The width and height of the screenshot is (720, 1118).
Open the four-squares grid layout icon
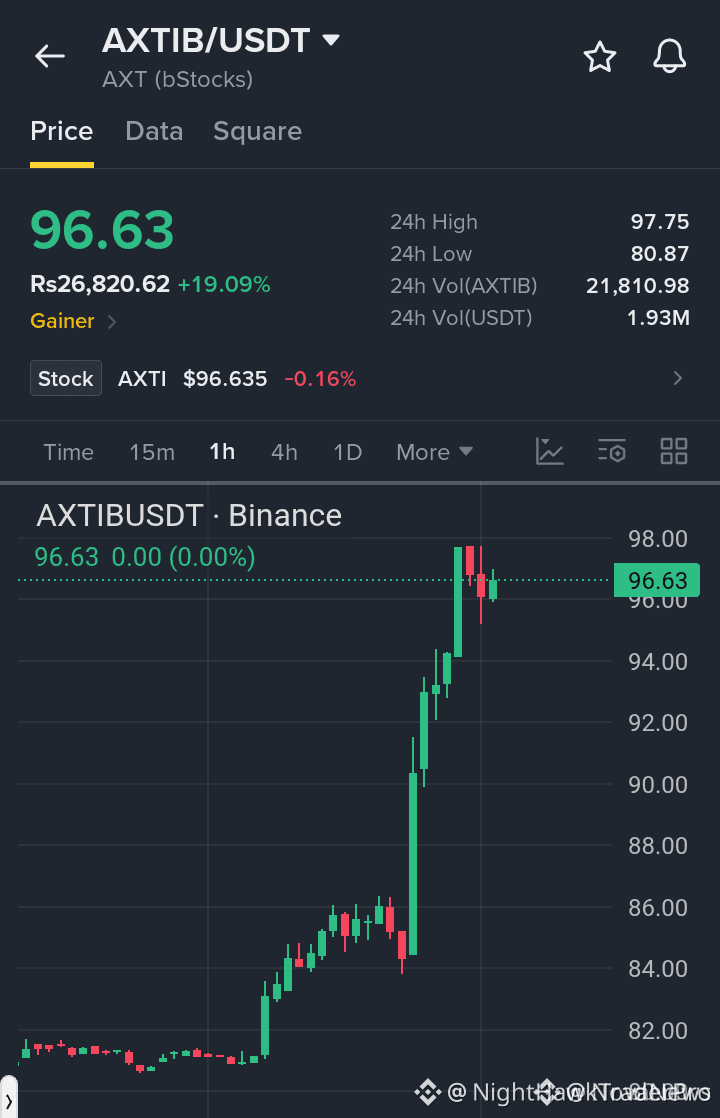tap(674, 451)
